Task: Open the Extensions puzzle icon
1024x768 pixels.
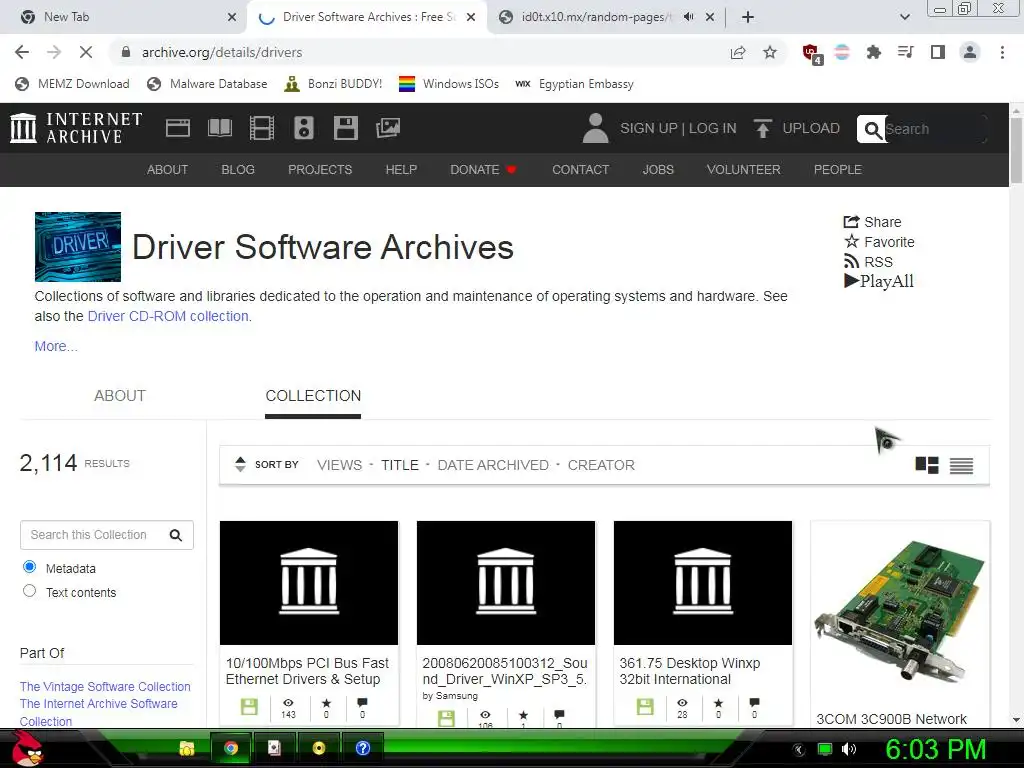Action: [873, 52]
